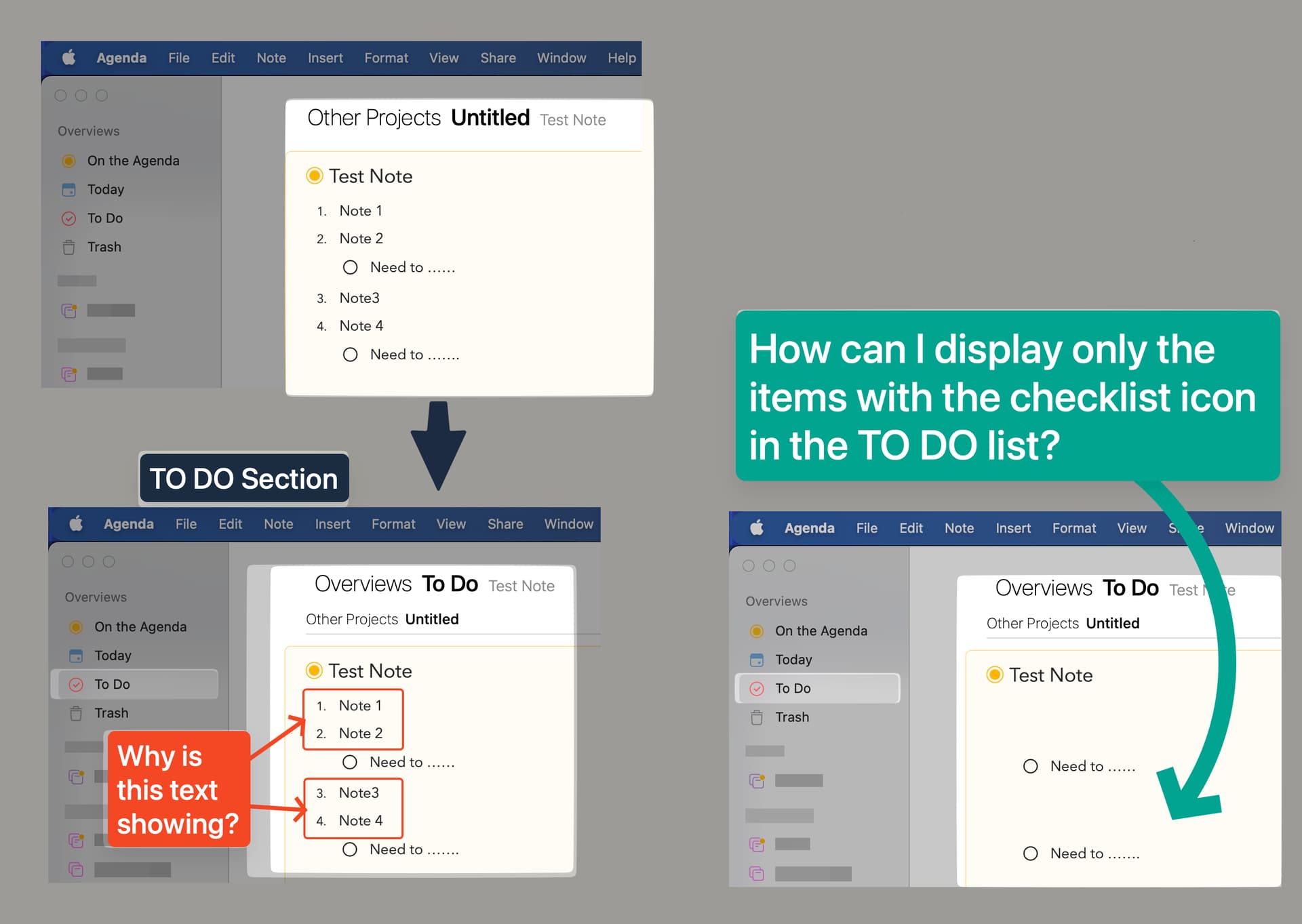Viewport: 1302px width, 924px height.
Task: Click the Today calendar icon in the top screenshot sidebar
Action: click(68, 190)
